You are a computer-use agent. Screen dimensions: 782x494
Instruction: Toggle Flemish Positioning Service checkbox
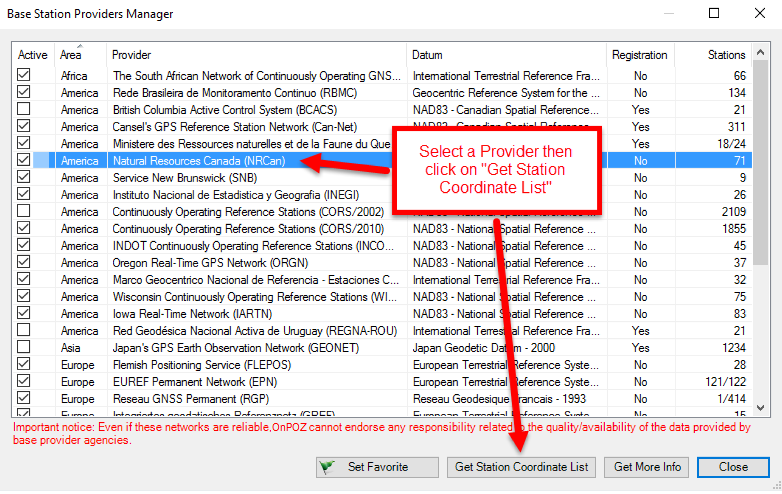point(23,364)
